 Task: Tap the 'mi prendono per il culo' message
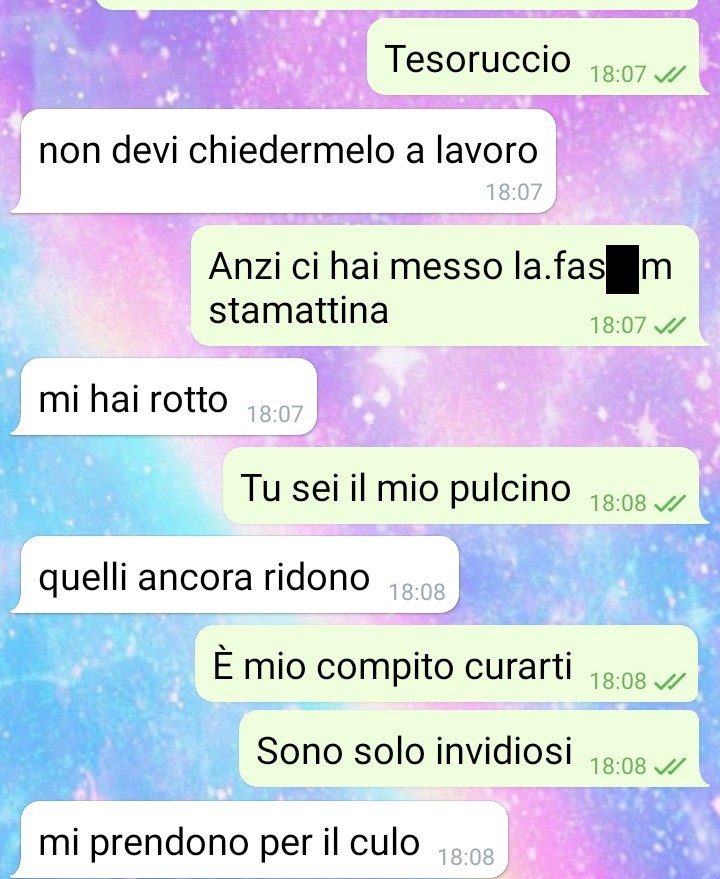(x=260, y=840)
